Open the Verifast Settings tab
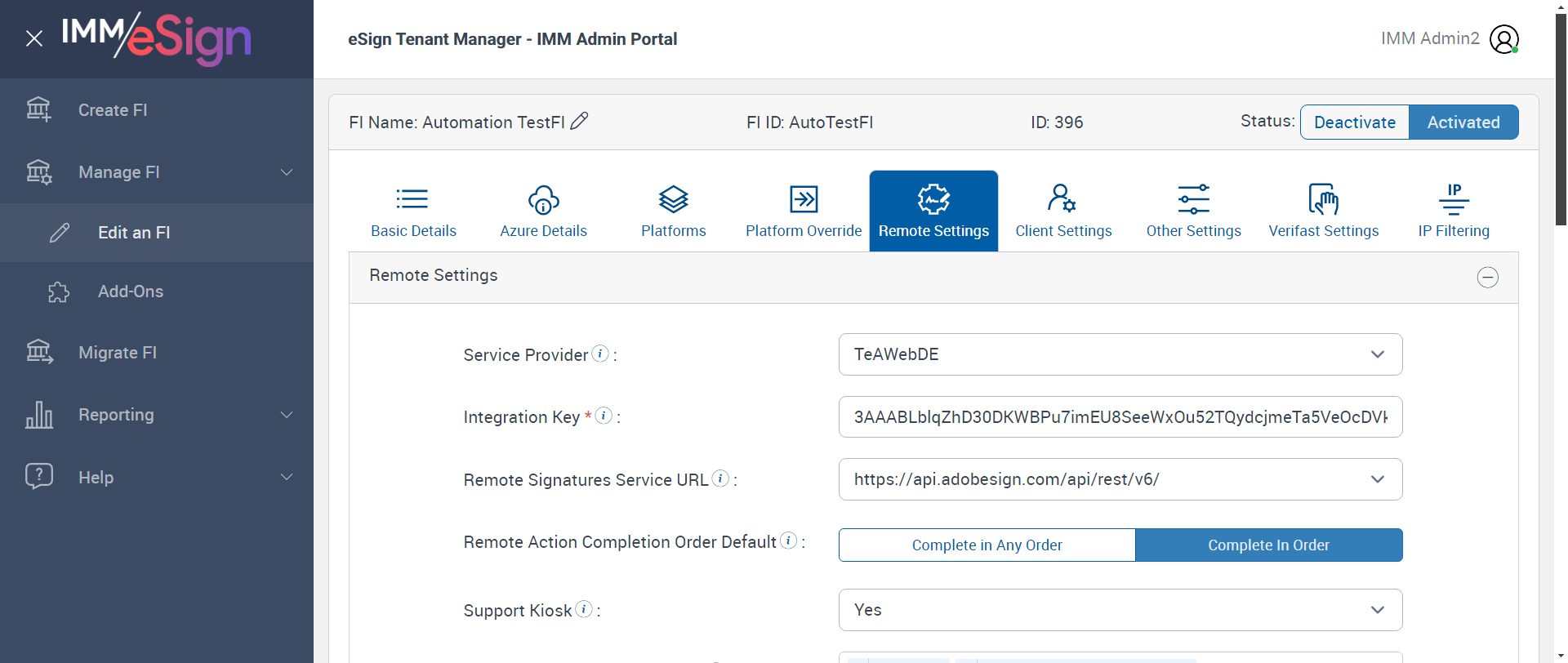The height and width of the screenshot is (663, 1568). tap(1323, 211)
